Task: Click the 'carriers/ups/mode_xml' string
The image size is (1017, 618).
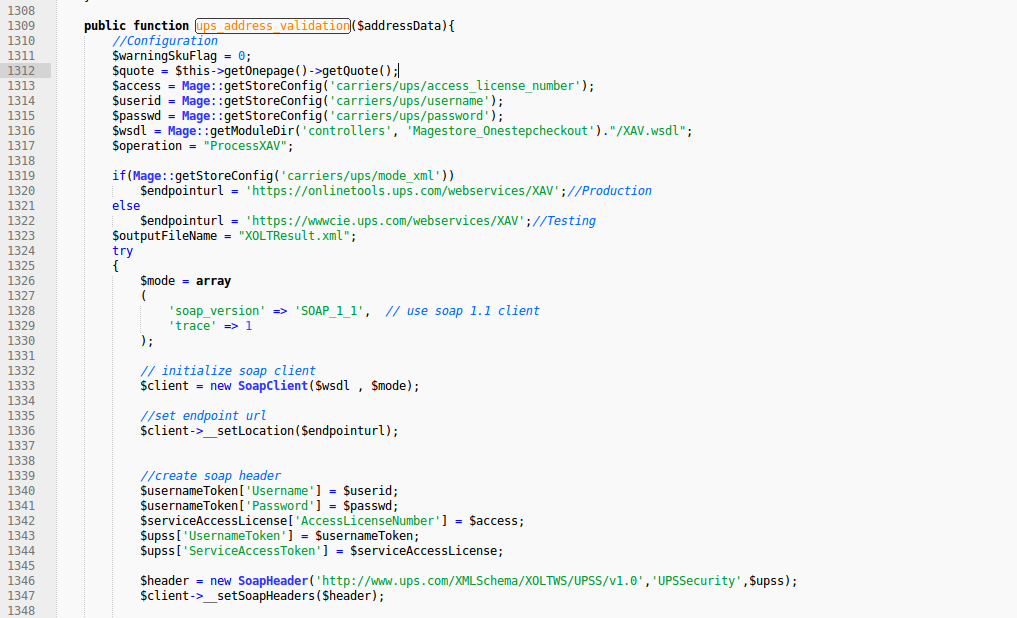Action: pyautogui.click(x=360, y=176)
